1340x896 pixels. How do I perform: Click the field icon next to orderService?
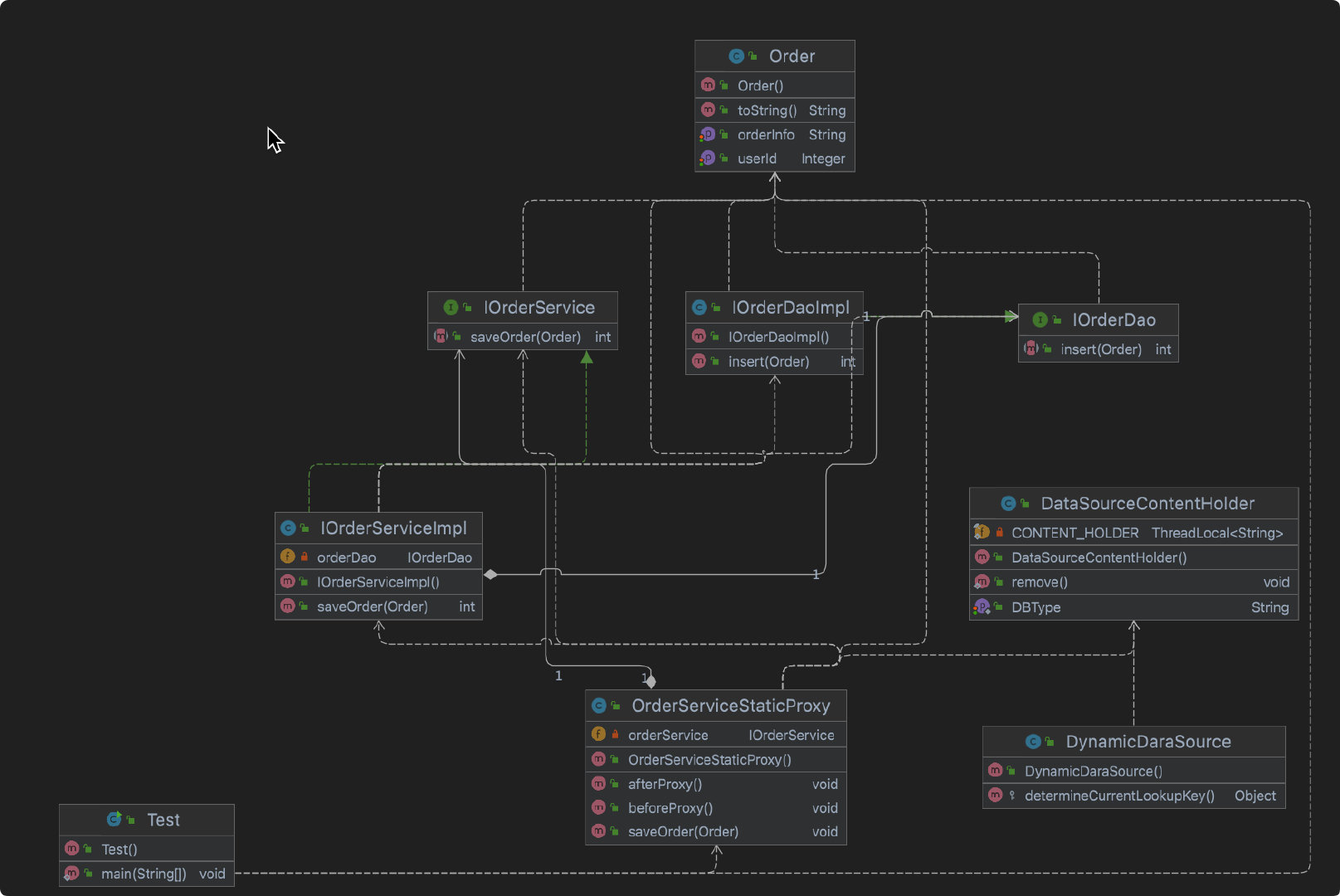click(598, 734)
